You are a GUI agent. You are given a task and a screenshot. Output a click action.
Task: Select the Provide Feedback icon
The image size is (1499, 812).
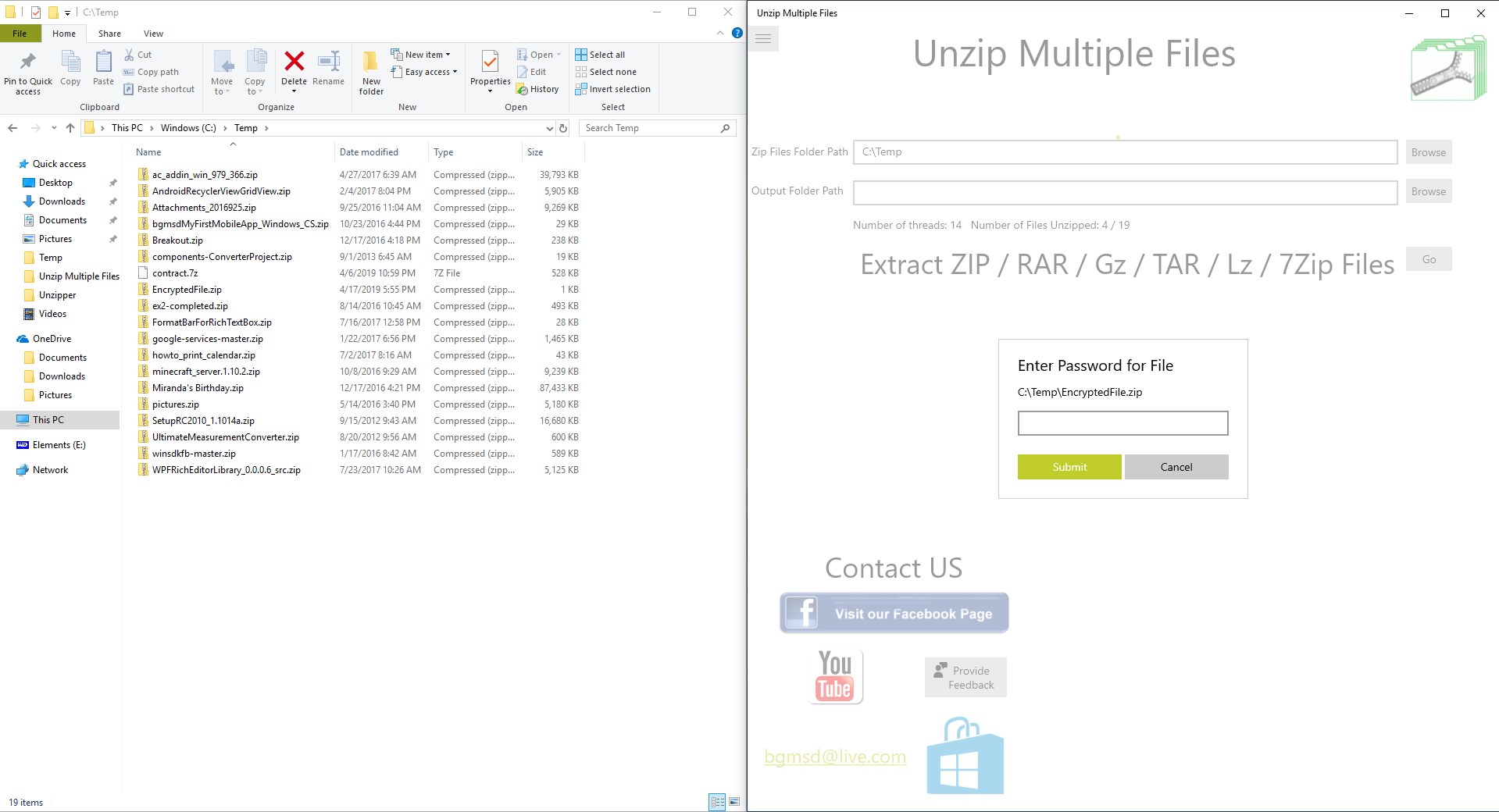(965, 676)
